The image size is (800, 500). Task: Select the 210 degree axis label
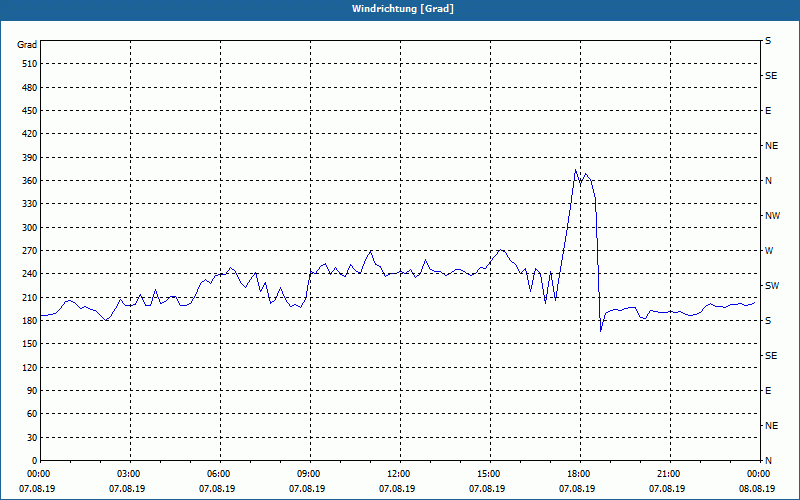[30, 297]
